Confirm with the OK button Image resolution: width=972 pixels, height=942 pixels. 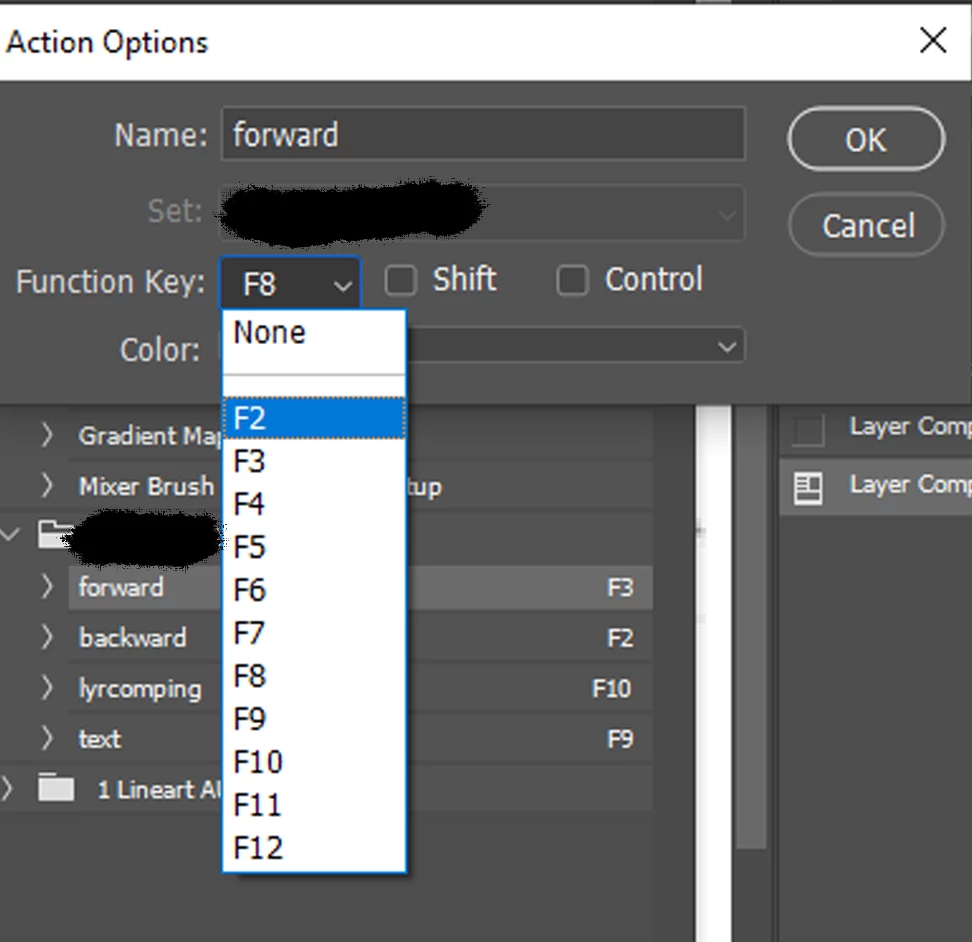(x=867, y=139)
